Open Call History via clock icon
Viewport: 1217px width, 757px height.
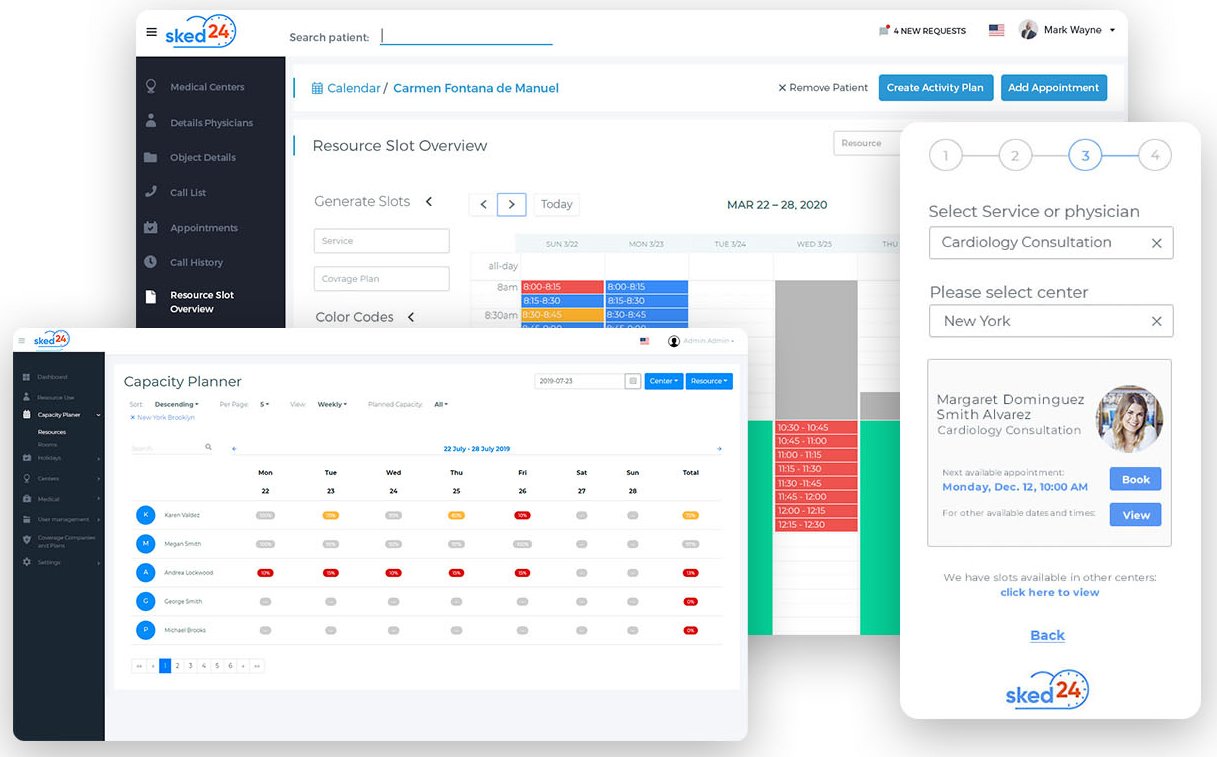[x=151, y=262]
